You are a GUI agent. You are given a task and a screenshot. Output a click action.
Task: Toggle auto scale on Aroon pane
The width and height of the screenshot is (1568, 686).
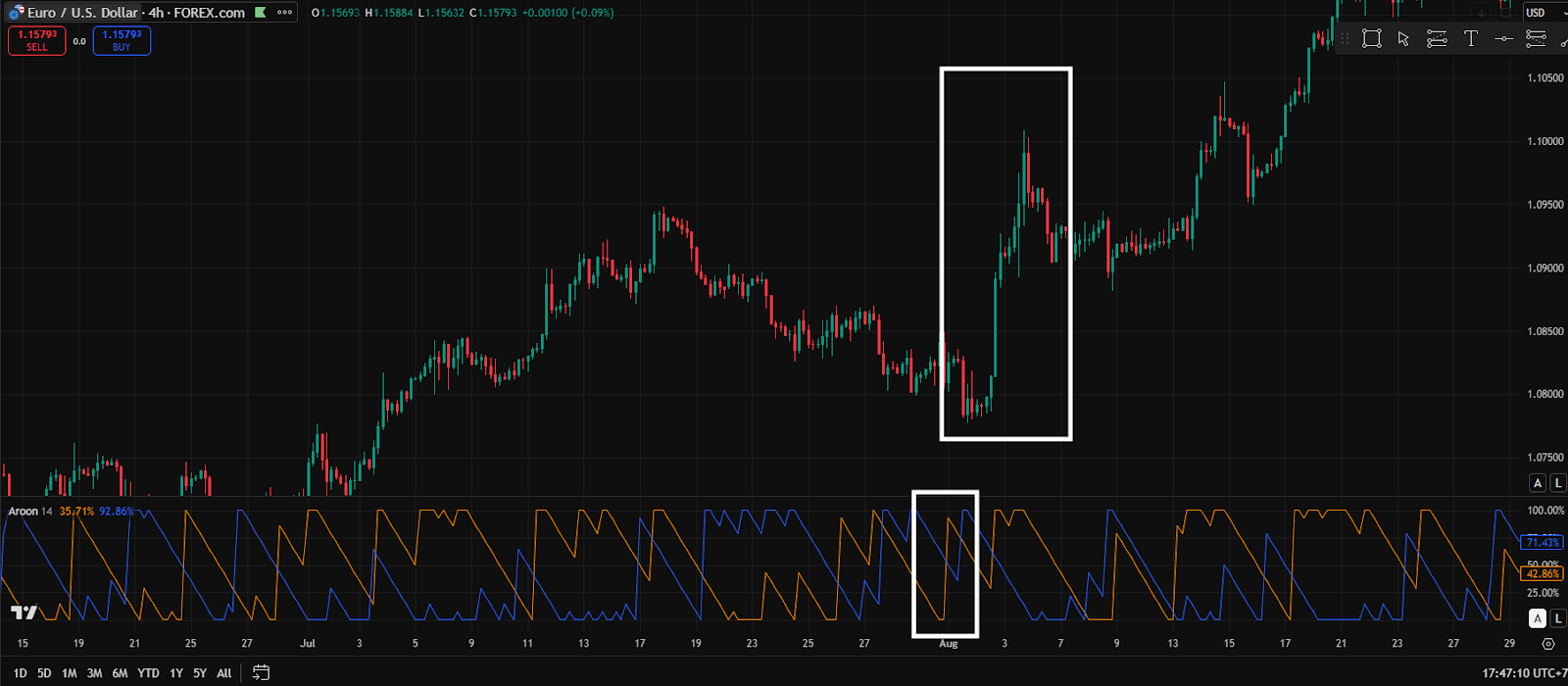point(1538,618)
